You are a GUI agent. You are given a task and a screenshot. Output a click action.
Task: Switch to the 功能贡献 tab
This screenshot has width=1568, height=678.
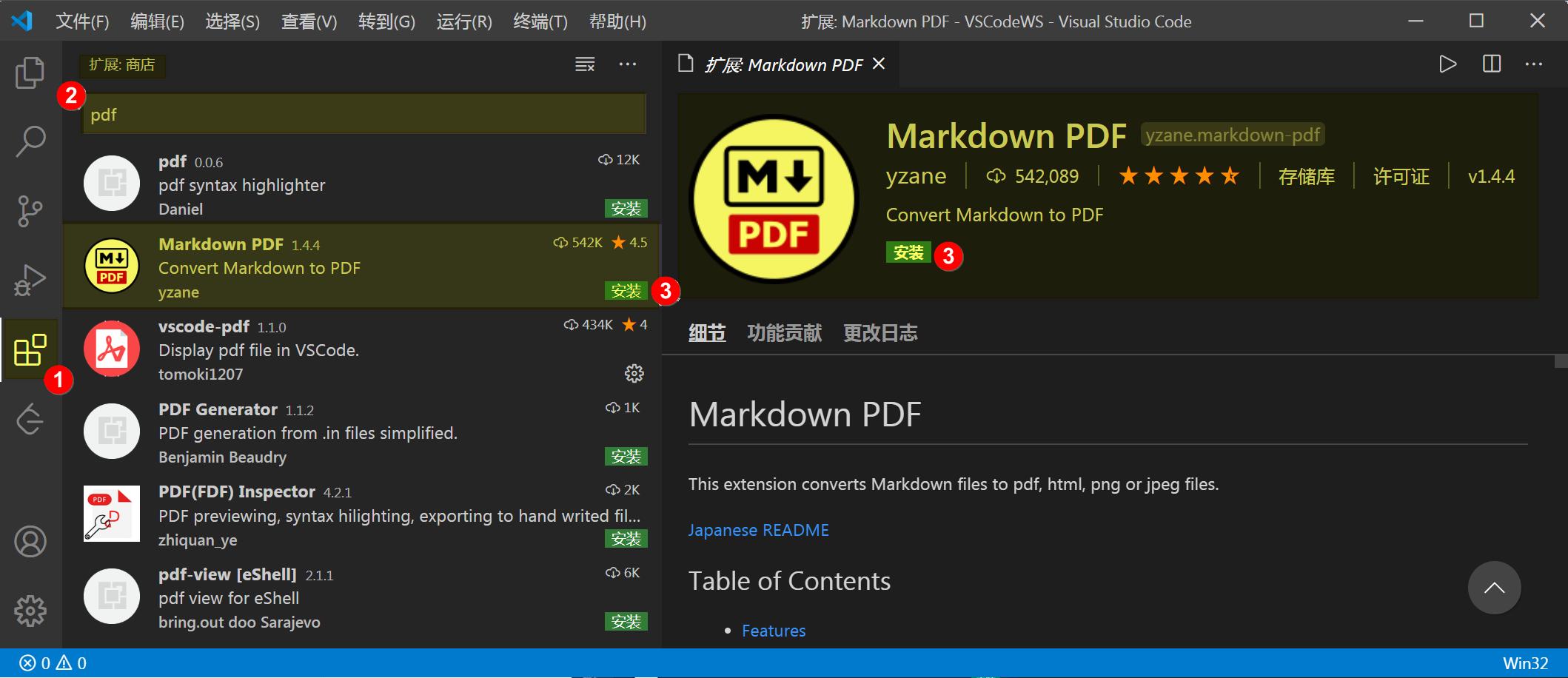785,333
